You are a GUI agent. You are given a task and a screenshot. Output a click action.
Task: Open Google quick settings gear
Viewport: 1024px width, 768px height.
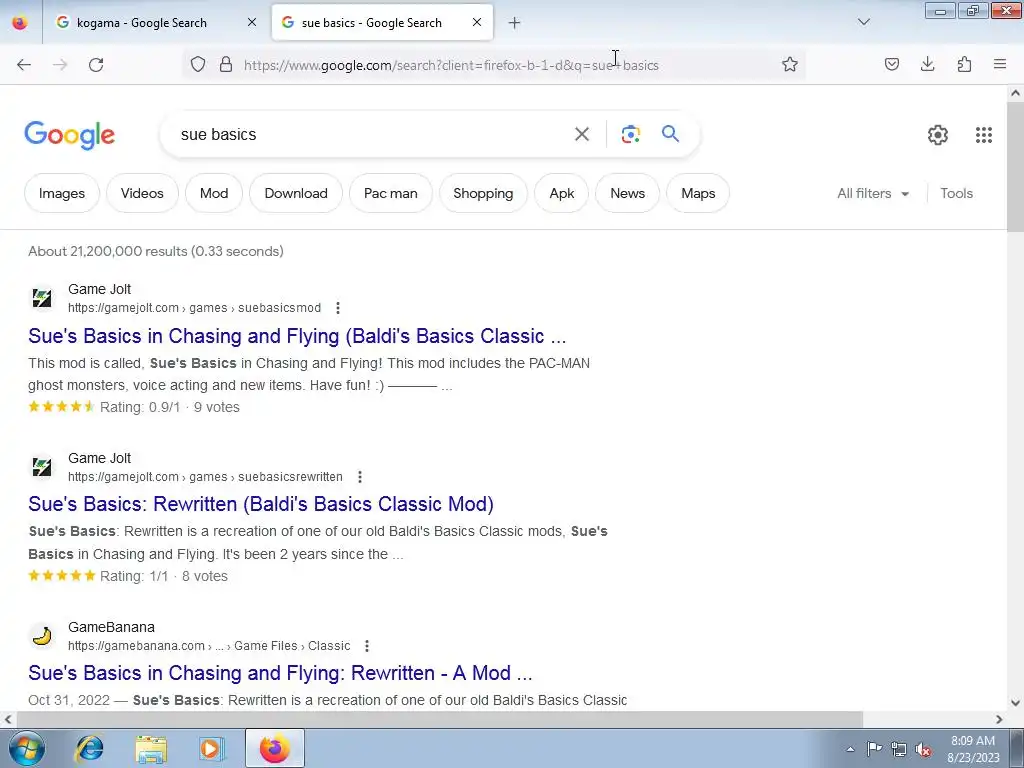click(938, 135)
